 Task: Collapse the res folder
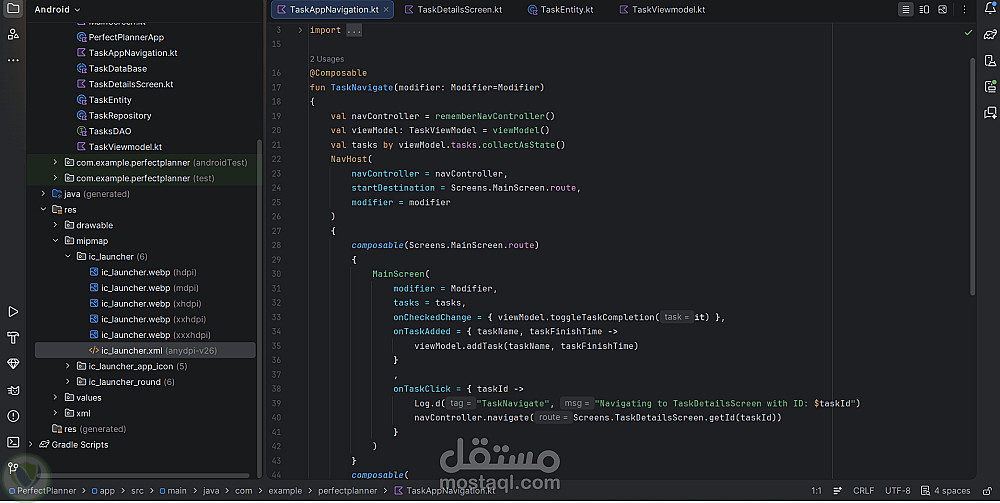click(x=43, y=210)
